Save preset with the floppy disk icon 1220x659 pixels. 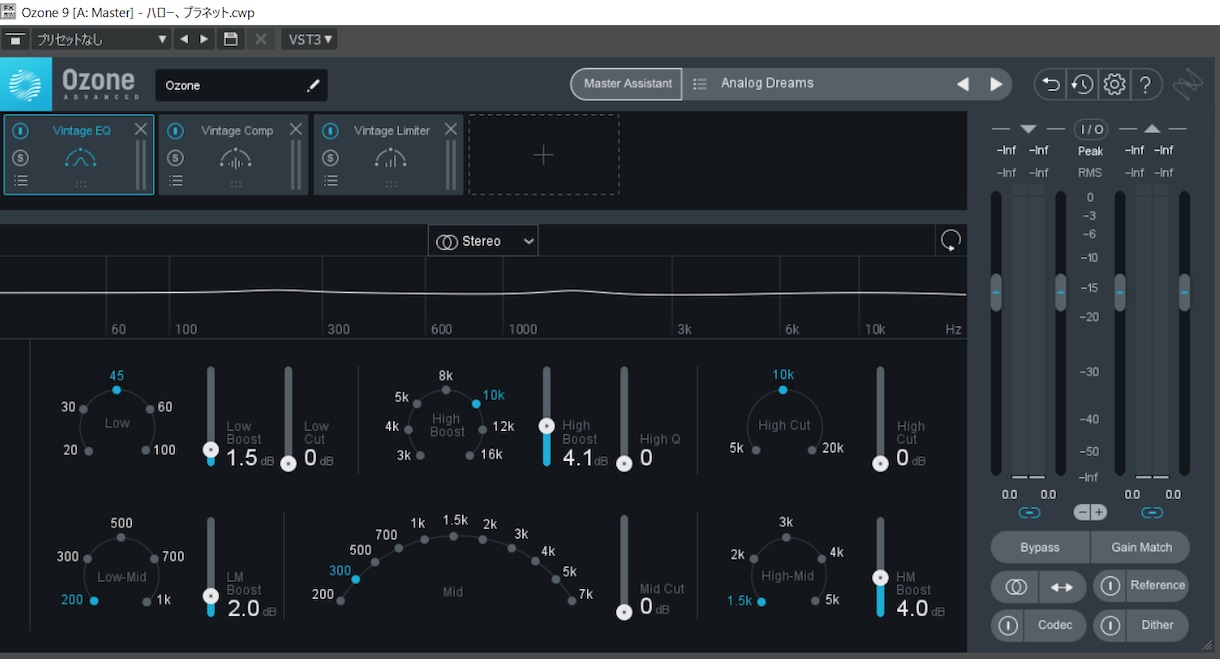click(x=231, y=39)
